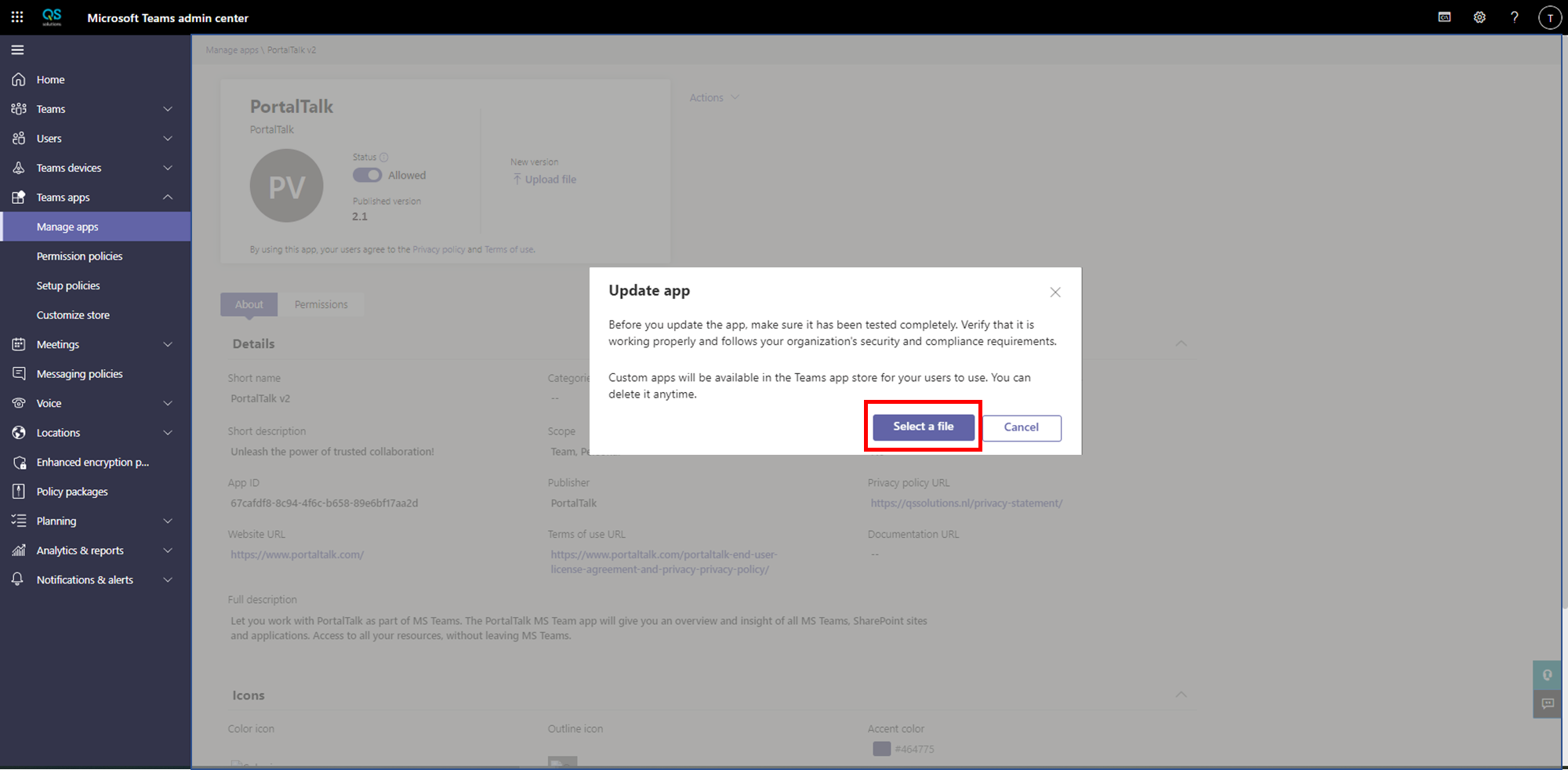Click the Status info icon

tap(384, 157)
